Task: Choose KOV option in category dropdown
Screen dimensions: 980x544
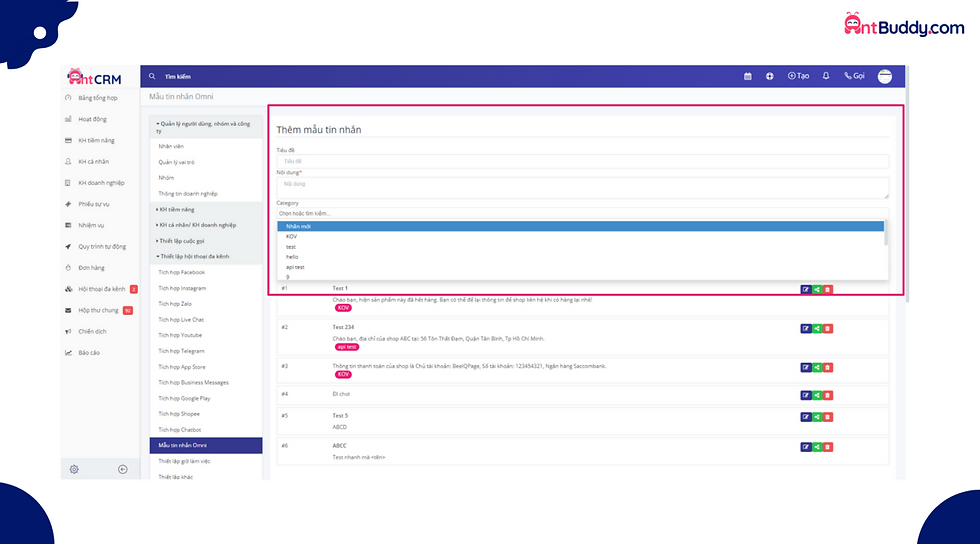Action: pyautogui.click(x=581, y=236)
